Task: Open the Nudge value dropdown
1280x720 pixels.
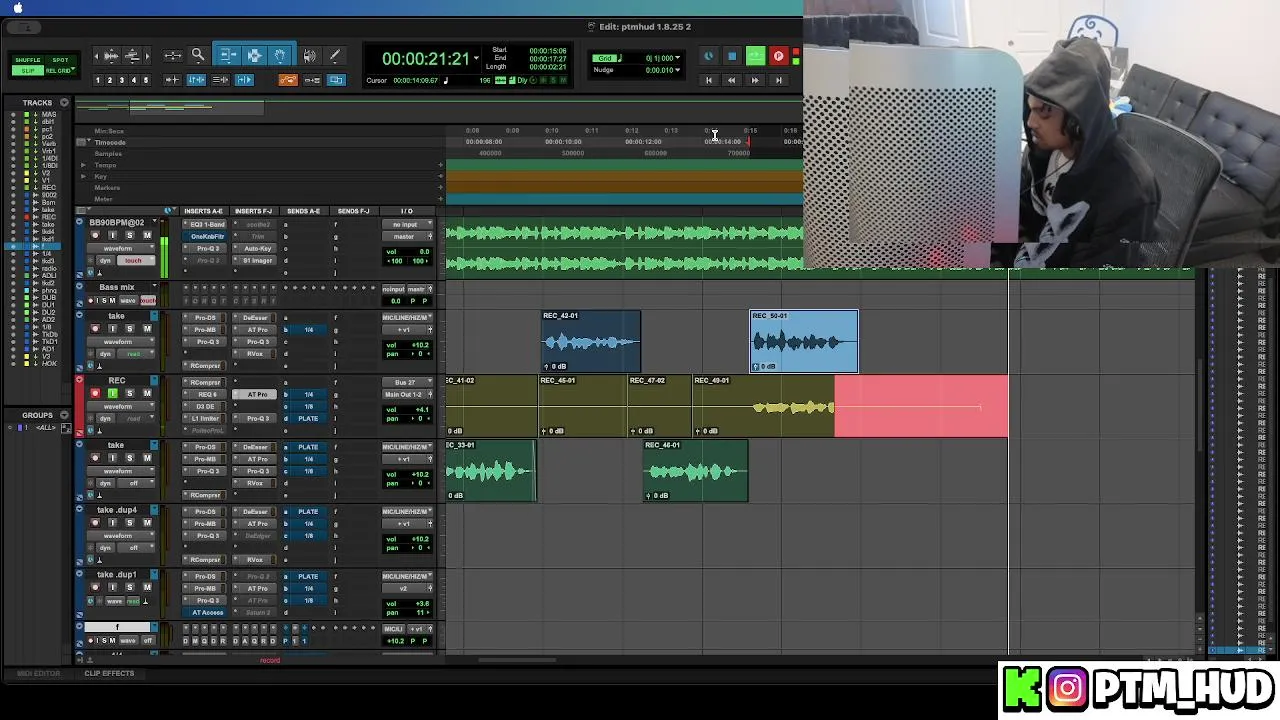Action: [678, 70]
